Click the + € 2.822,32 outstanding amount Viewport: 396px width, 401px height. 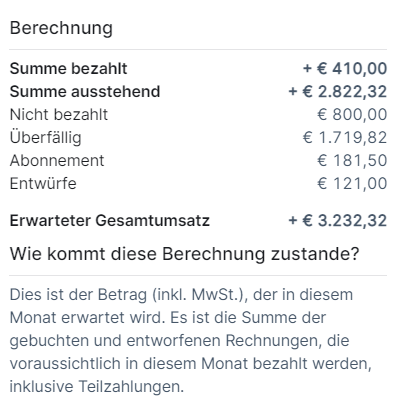tap(338, 92)
